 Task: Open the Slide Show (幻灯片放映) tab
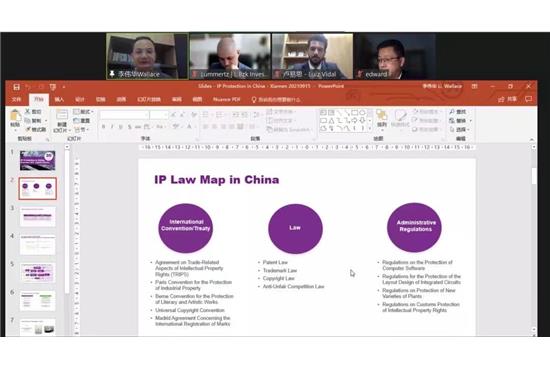pos(149,100)
